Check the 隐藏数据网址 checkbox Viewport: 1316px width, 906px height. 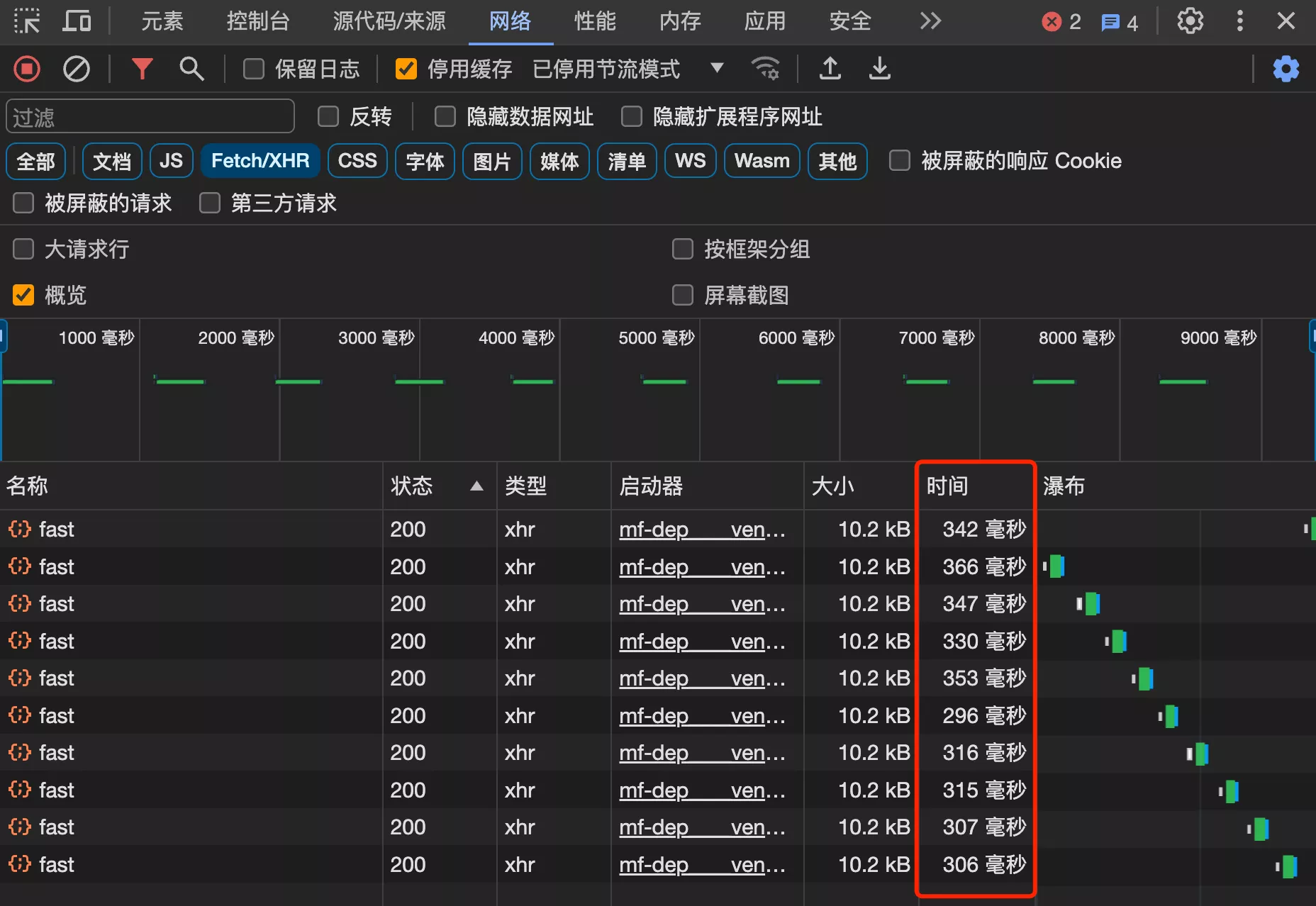click(x=445, y=116)
